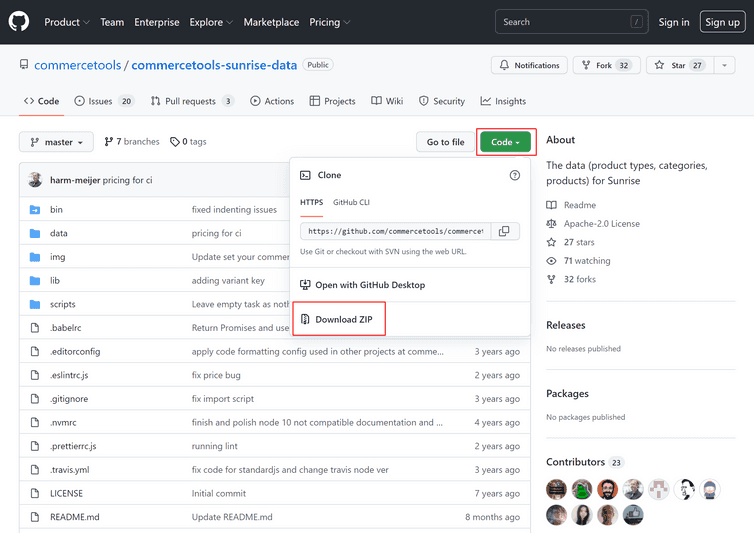Open Marketplace in the top nav
This screenshot has height=533, width=754.
click(271, 22)
